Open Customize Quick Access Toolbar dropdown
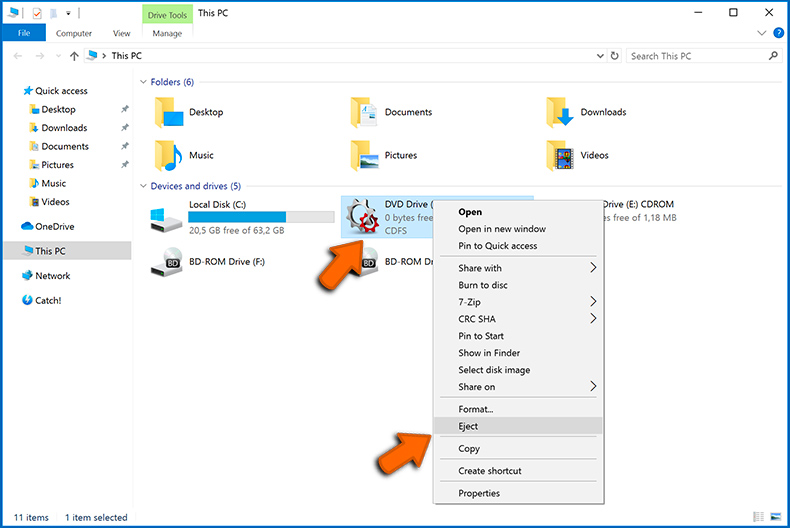This screenshot has width=790, height=528. click(69, 13)
